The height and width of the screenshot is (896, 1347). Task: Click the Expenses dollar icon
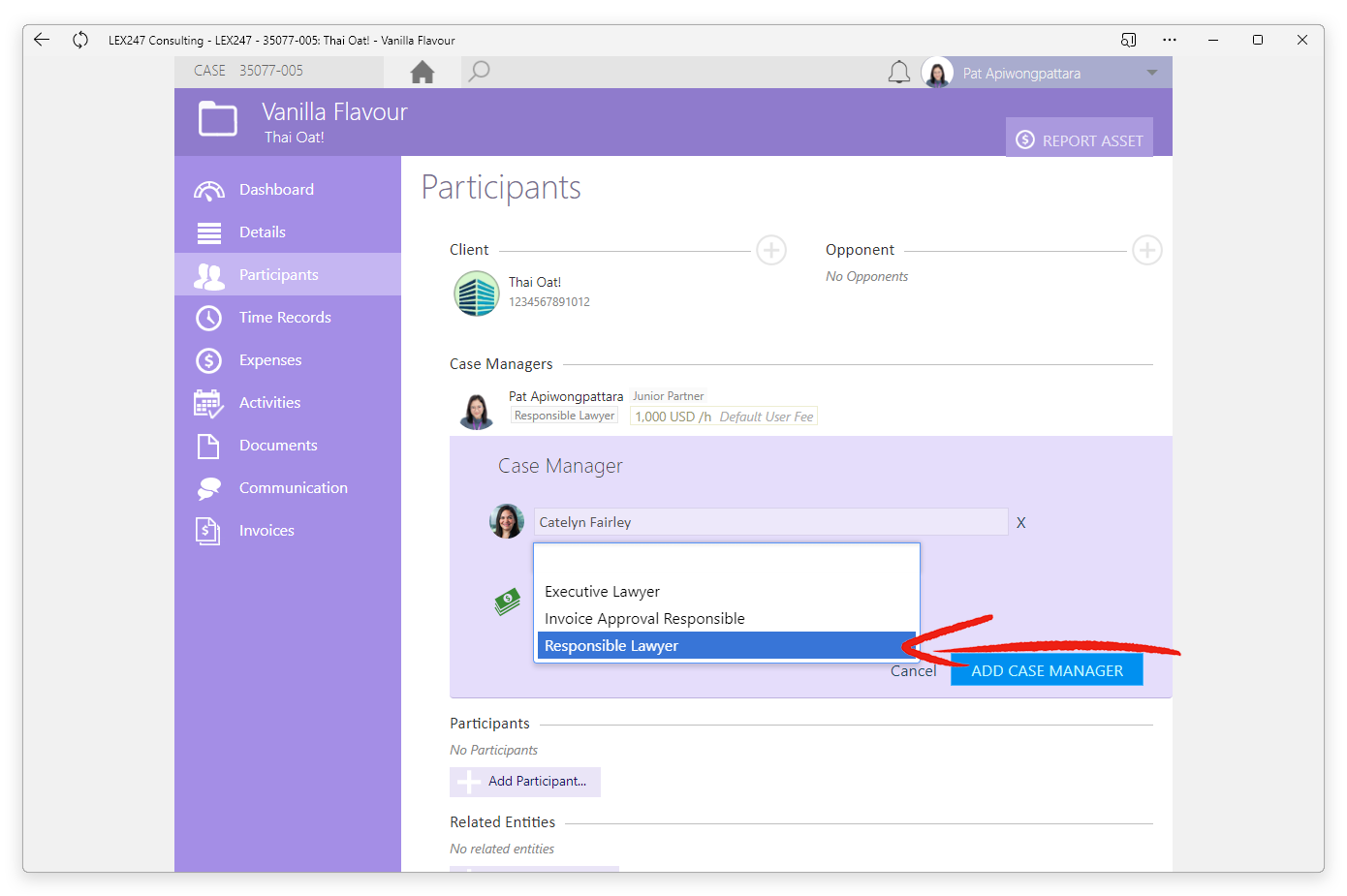point(208,360)
